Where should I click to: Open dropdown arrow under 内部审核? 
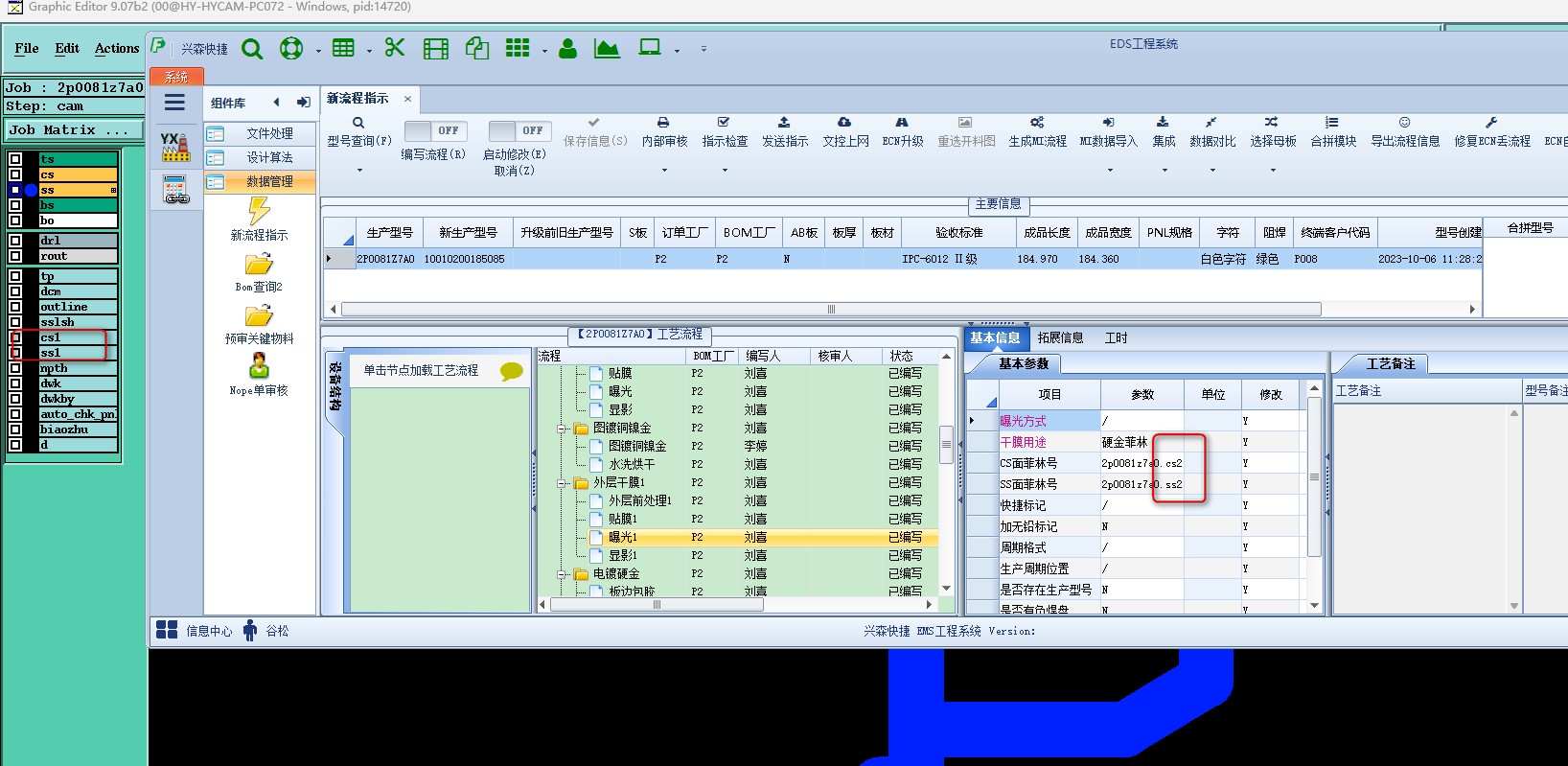pyautogui.click(x=664, y=171)
